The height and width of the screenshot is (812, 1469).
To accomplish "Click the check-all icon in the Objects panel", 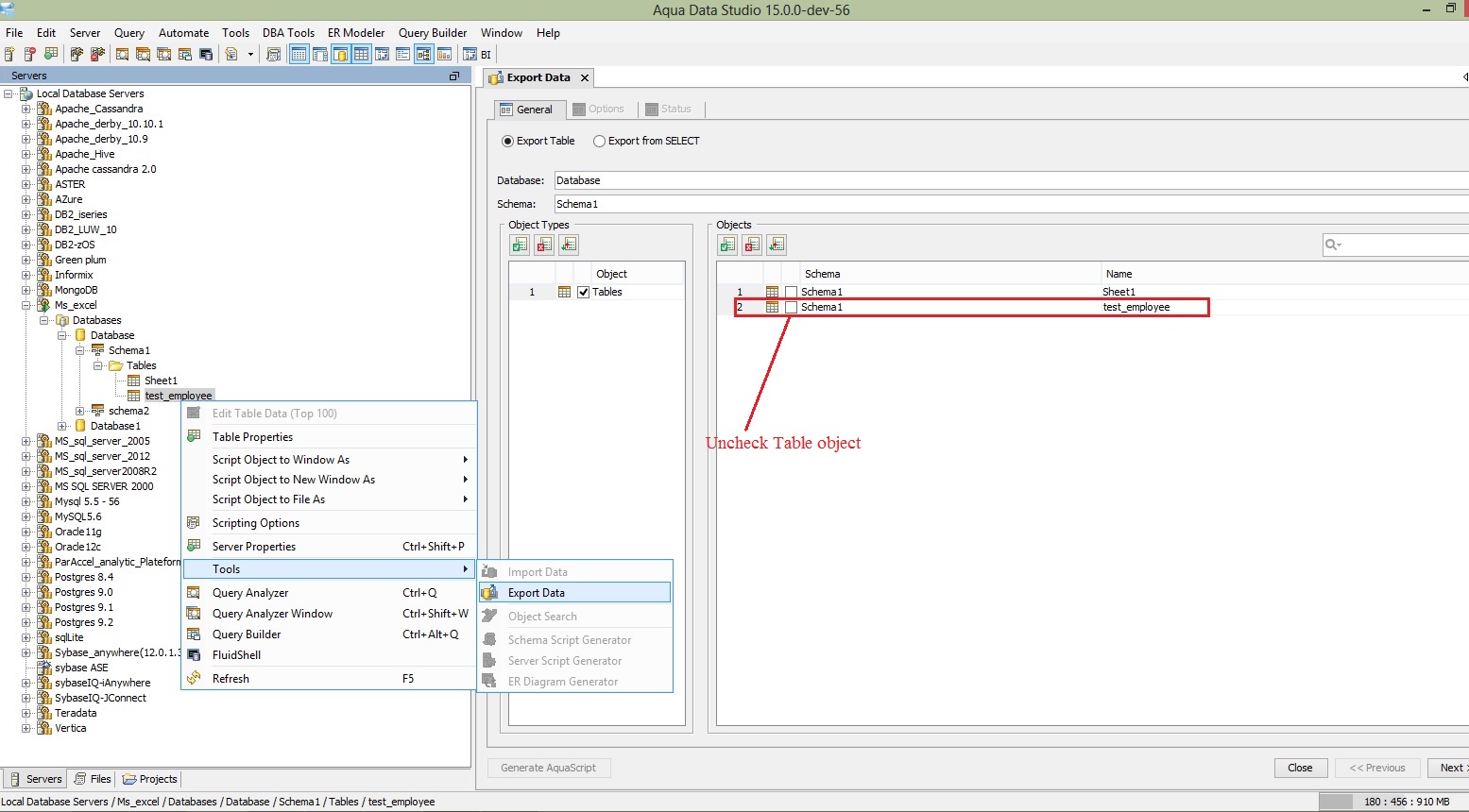I will coord(727,245).
